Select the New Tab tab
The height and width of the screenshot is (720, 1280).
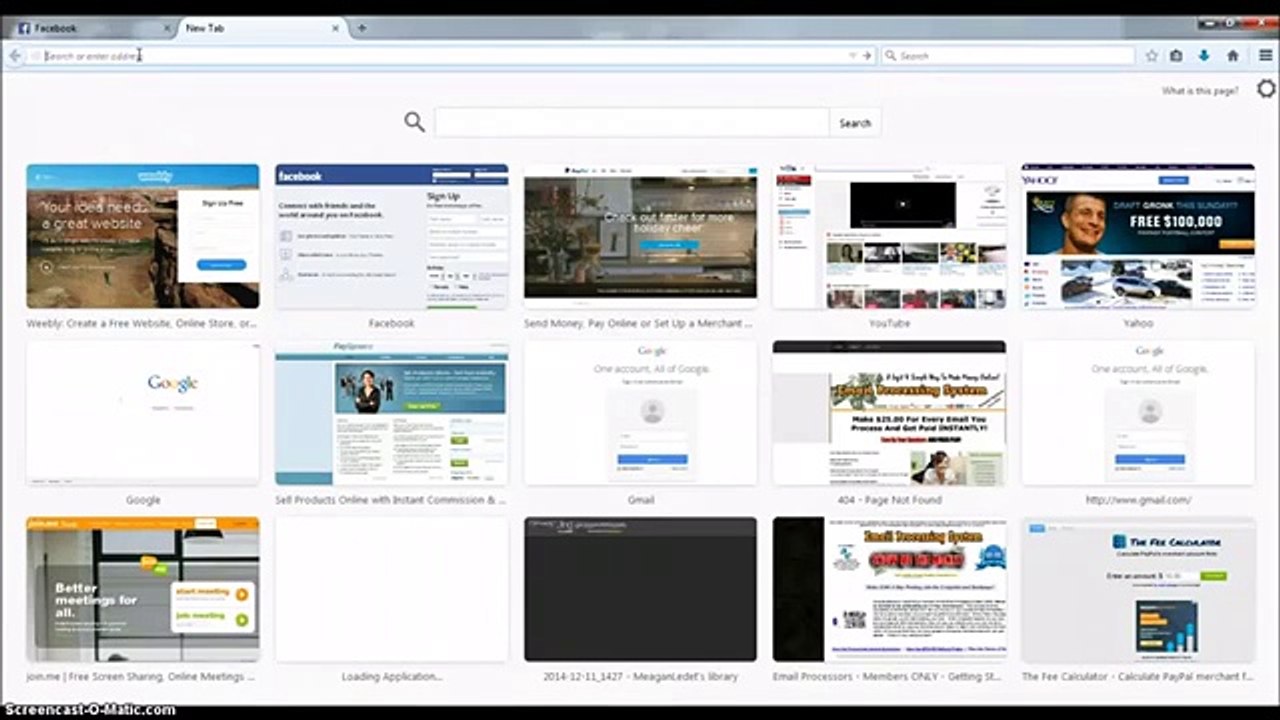262,28
